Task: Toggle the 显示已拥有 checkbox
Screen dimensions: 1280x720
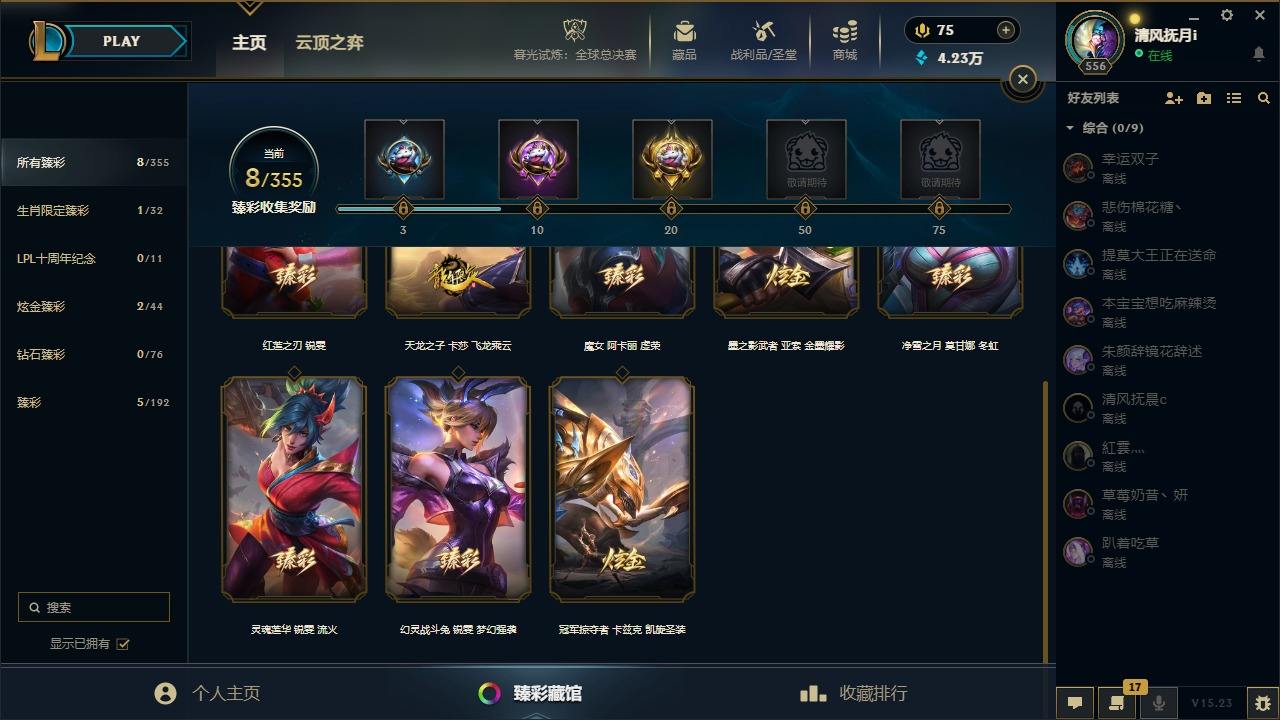Action: [123, 644]
